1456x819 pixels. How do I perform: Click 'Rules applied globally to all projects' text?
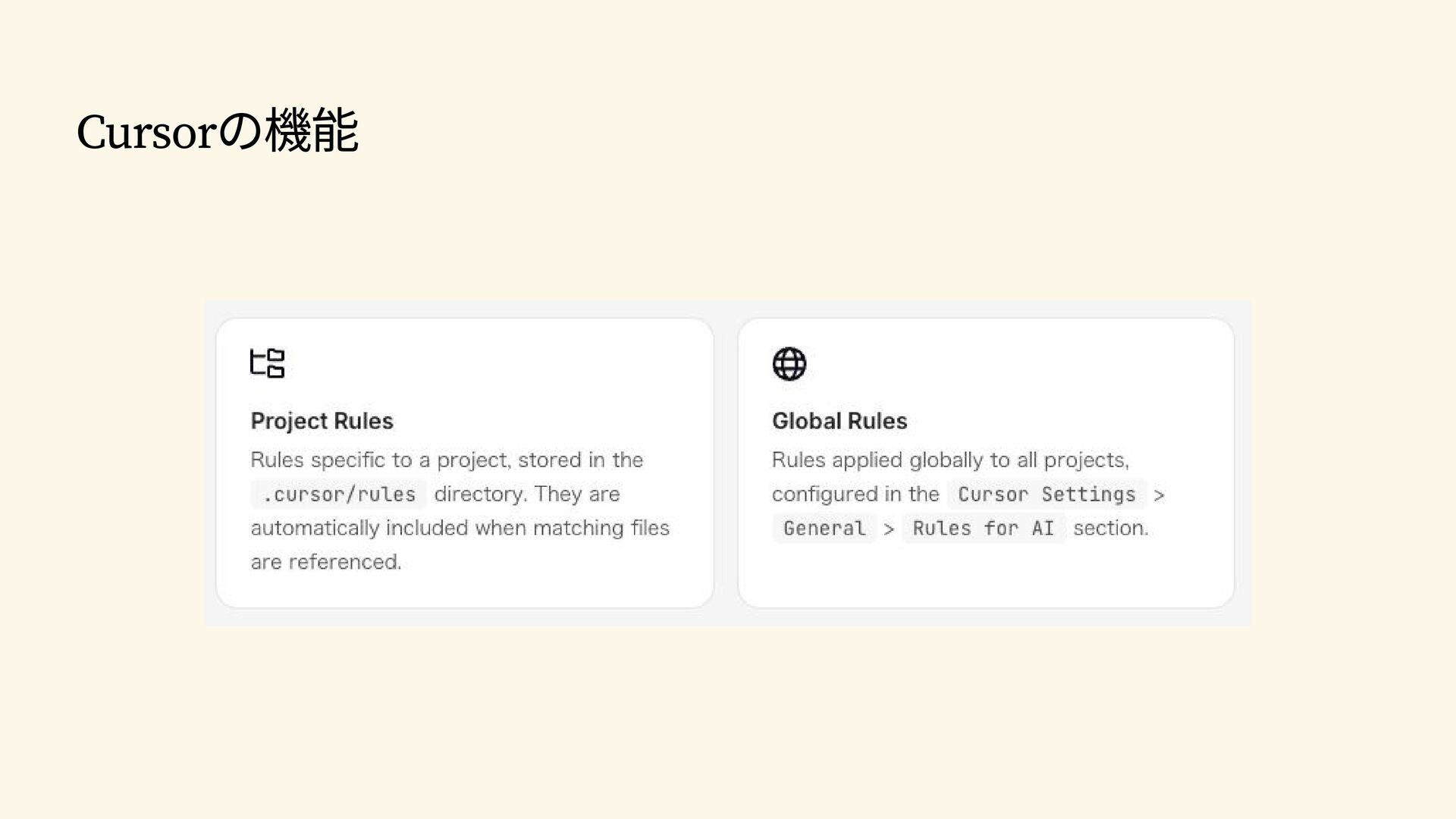coord(951,460)
